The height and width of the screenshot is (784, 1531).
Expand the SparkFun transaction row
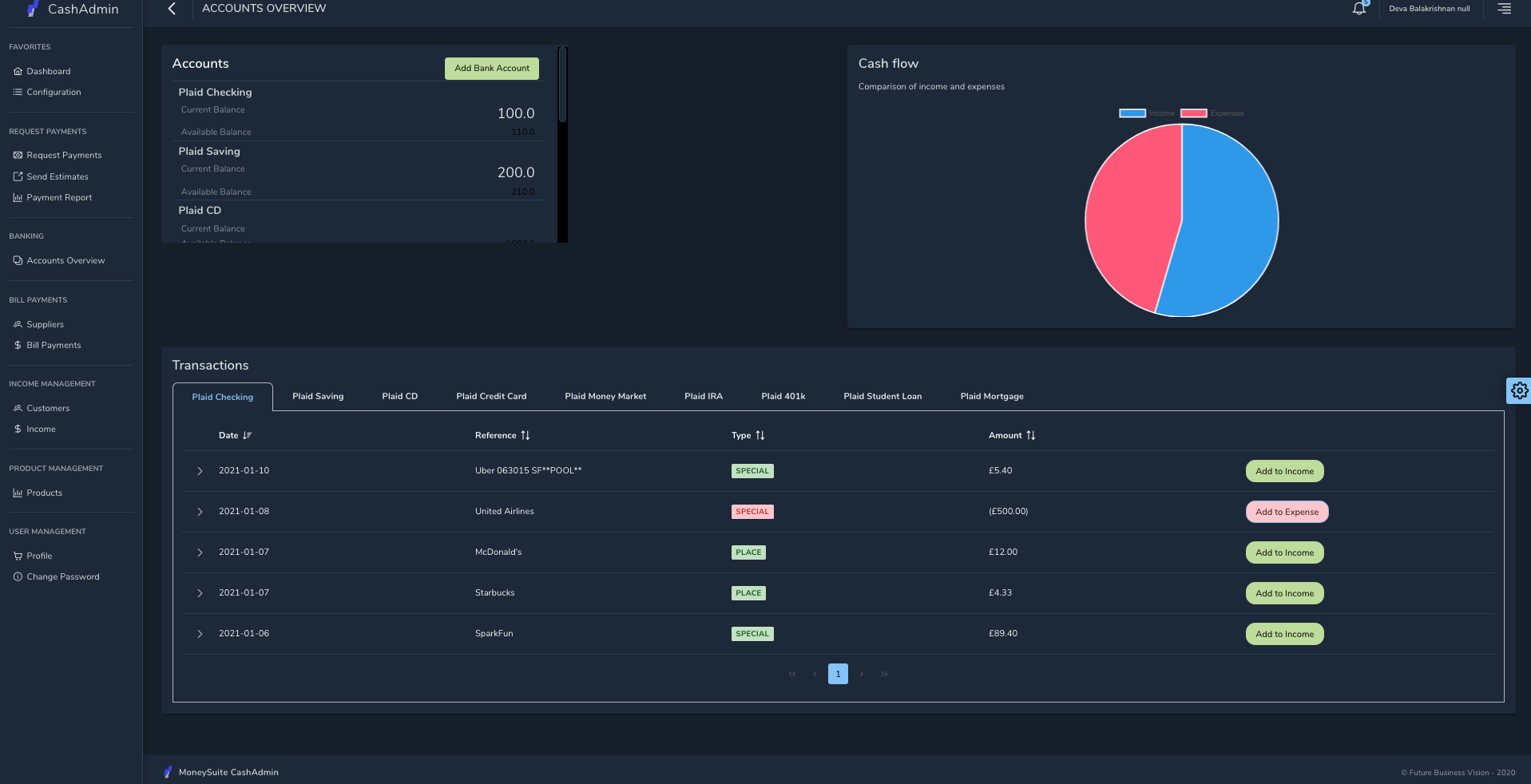pos(200,634)
